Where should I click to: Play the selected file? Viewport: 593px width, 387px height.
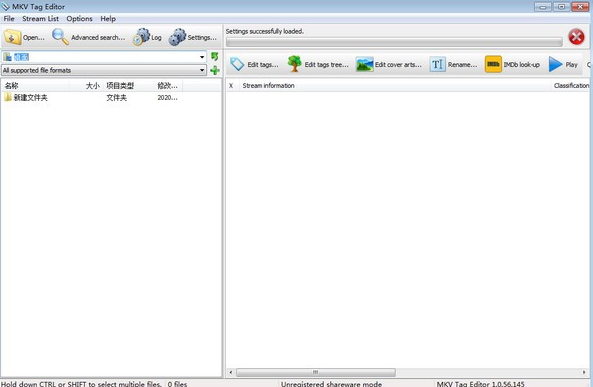point(563,65)
